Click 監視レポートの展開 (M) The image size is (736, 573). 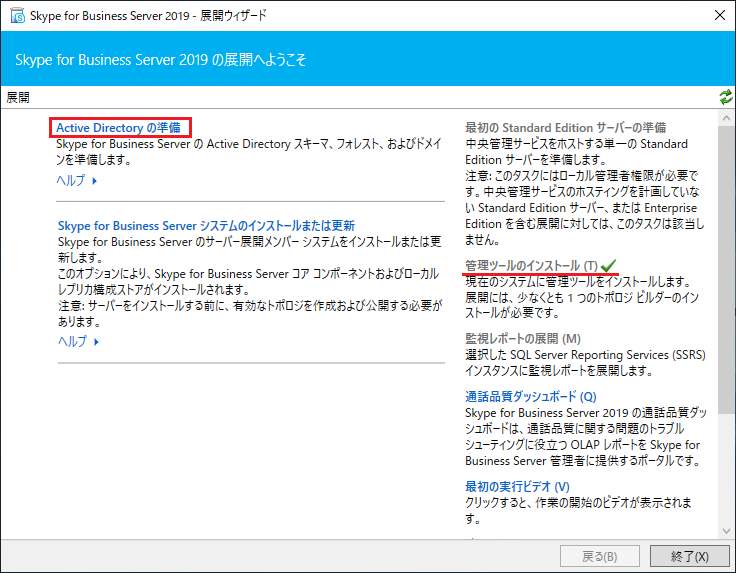[x=522, y=338]
